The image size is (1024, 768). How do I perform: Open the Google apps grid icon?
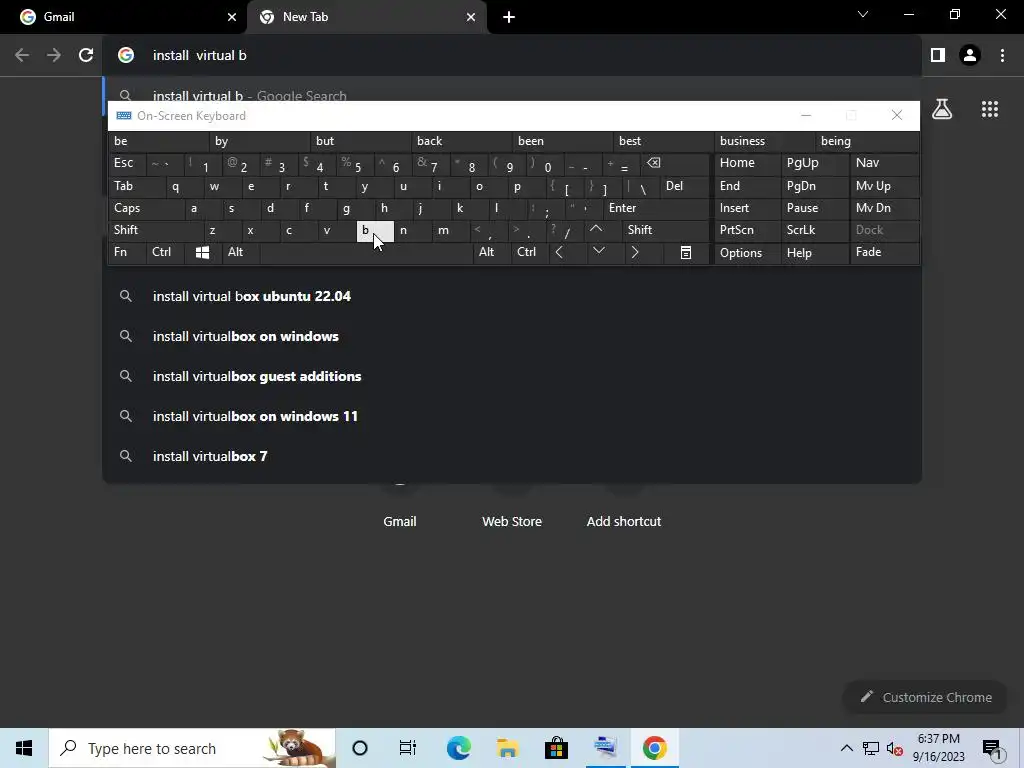990,109
